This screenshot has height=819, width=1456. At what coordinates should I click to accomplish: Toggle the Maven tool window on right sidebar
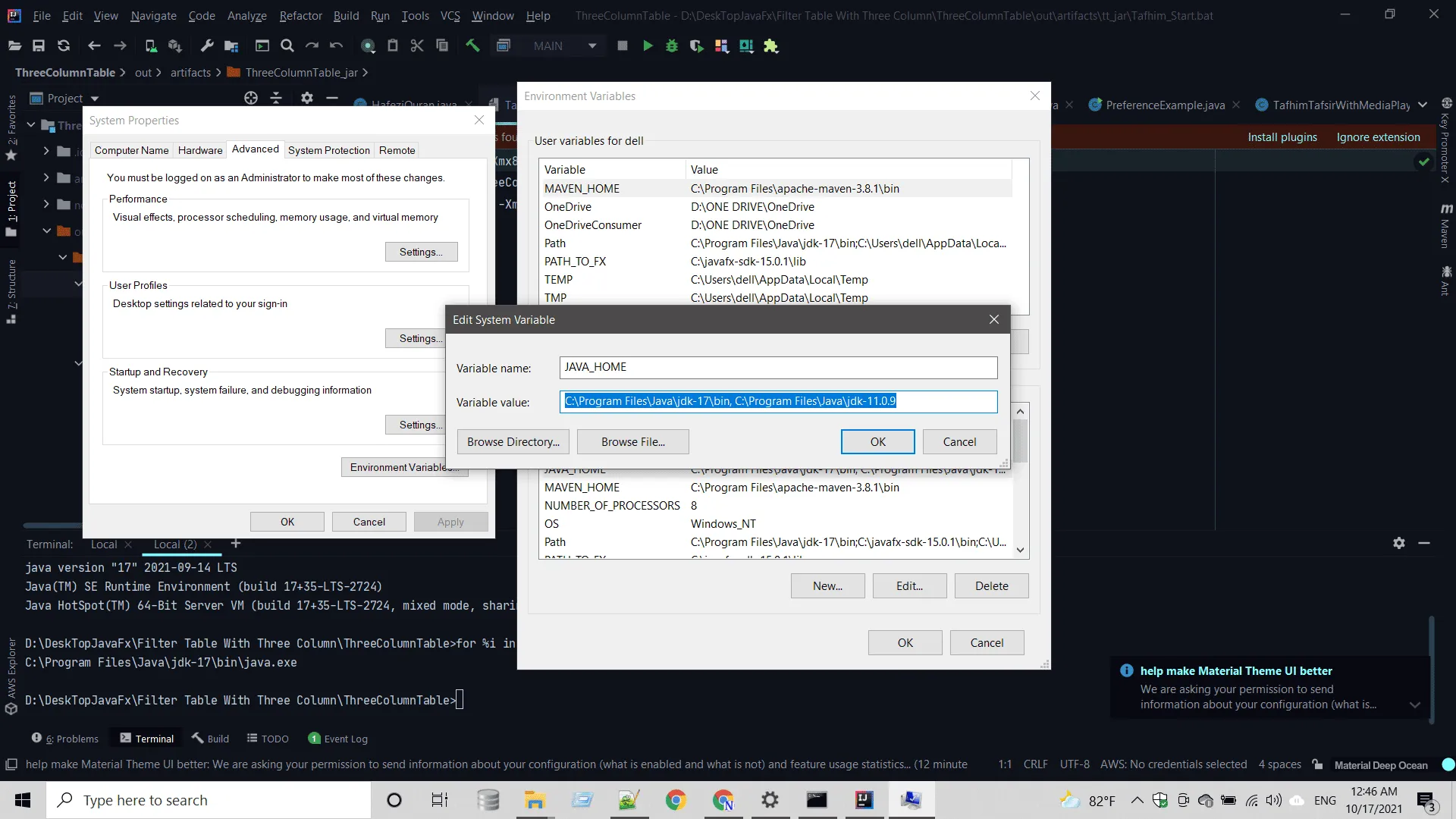[x=1445, y=225]
